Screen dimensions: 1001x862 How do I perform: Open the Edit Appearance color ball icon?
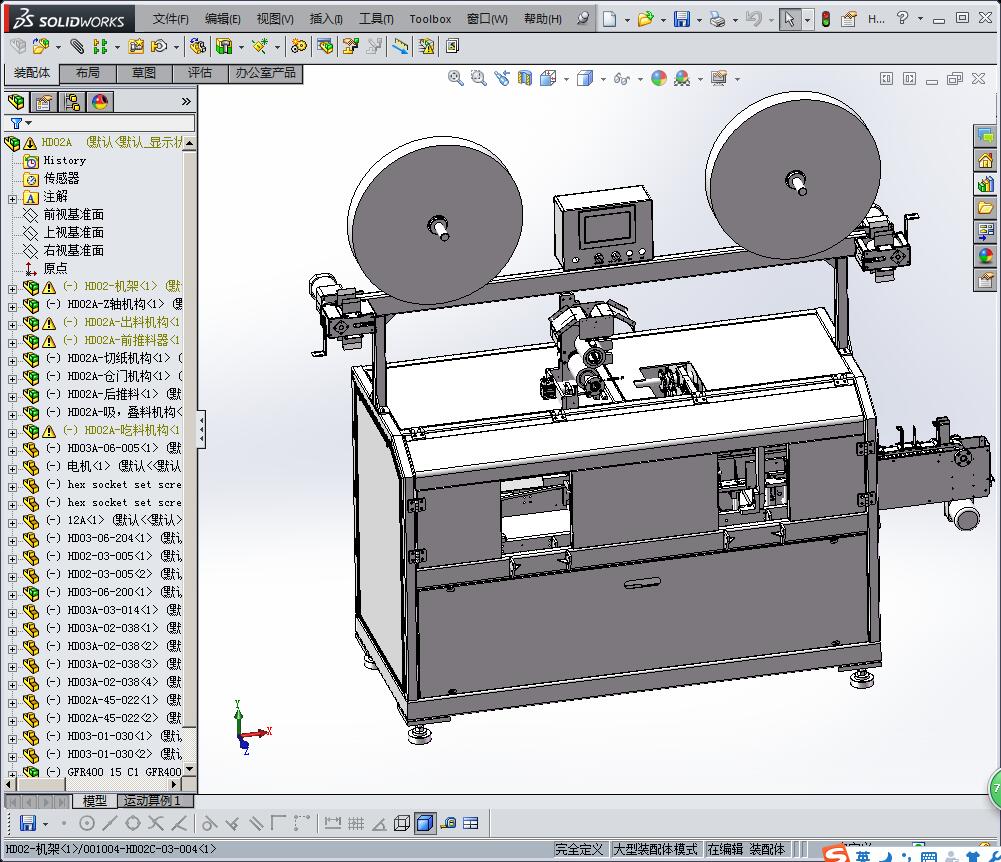pos(659,78)
